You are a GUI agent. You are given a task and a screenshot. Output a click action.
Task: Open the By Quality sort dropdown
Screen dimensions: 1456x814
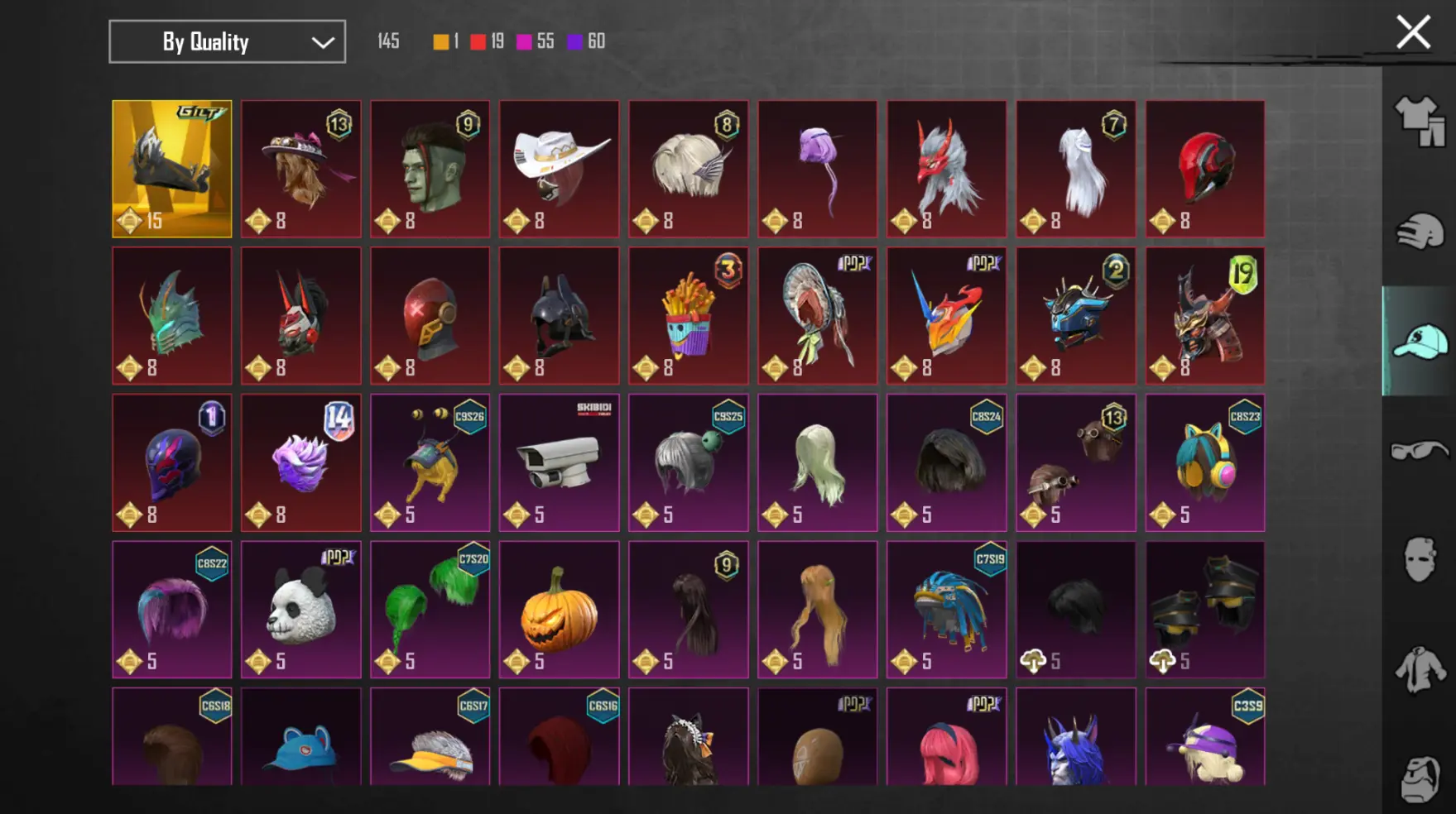pos(228,41)
